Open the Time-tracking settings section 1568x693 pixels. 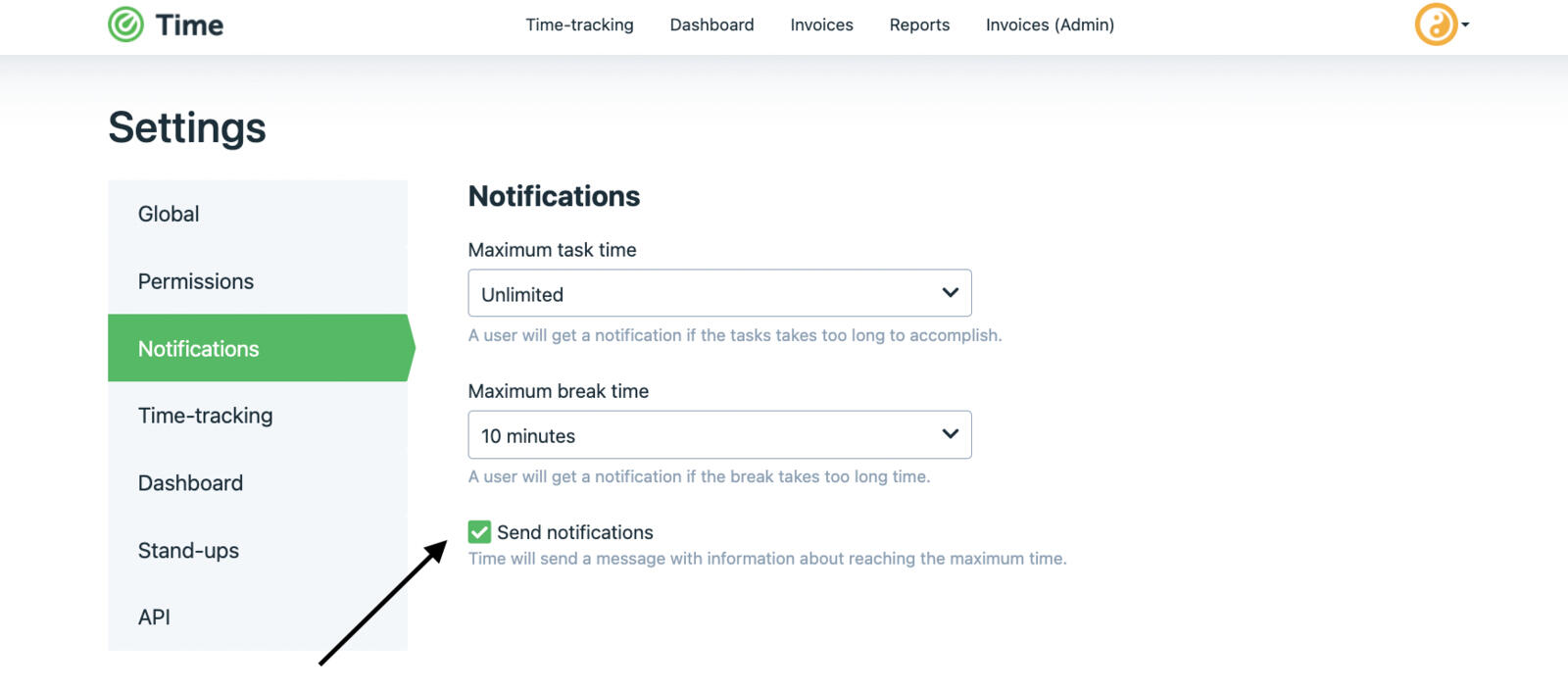click(x=206, y=416)
